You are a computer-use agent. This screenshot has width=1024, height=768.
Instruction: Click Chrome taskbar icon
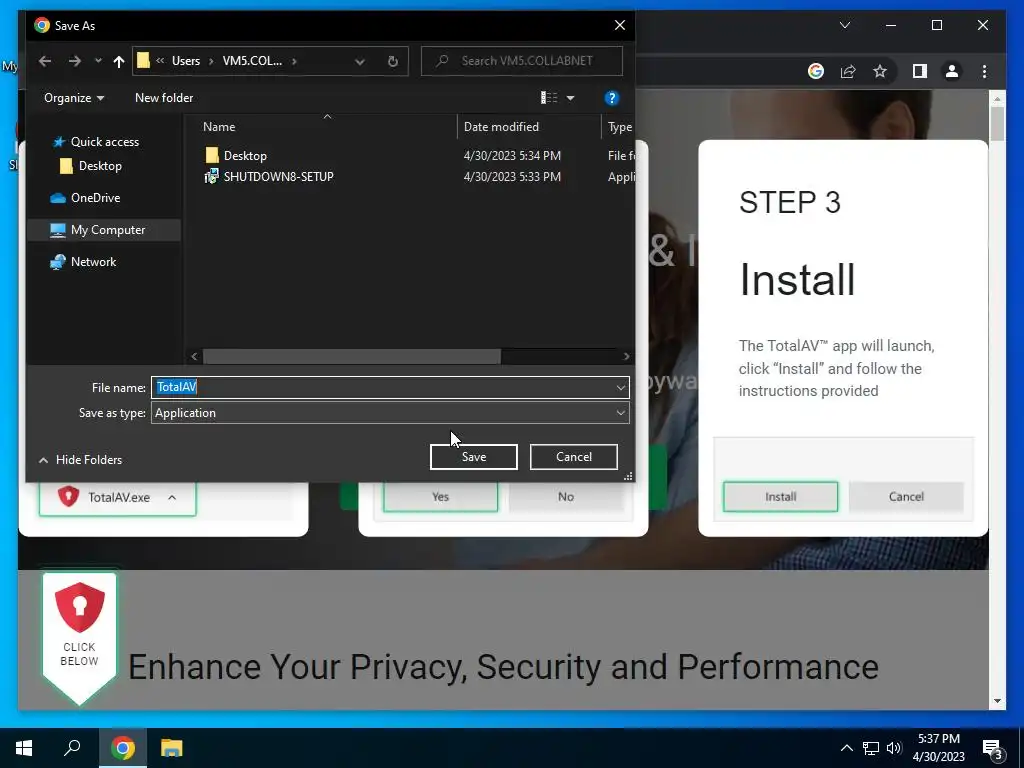coord(122,748)
